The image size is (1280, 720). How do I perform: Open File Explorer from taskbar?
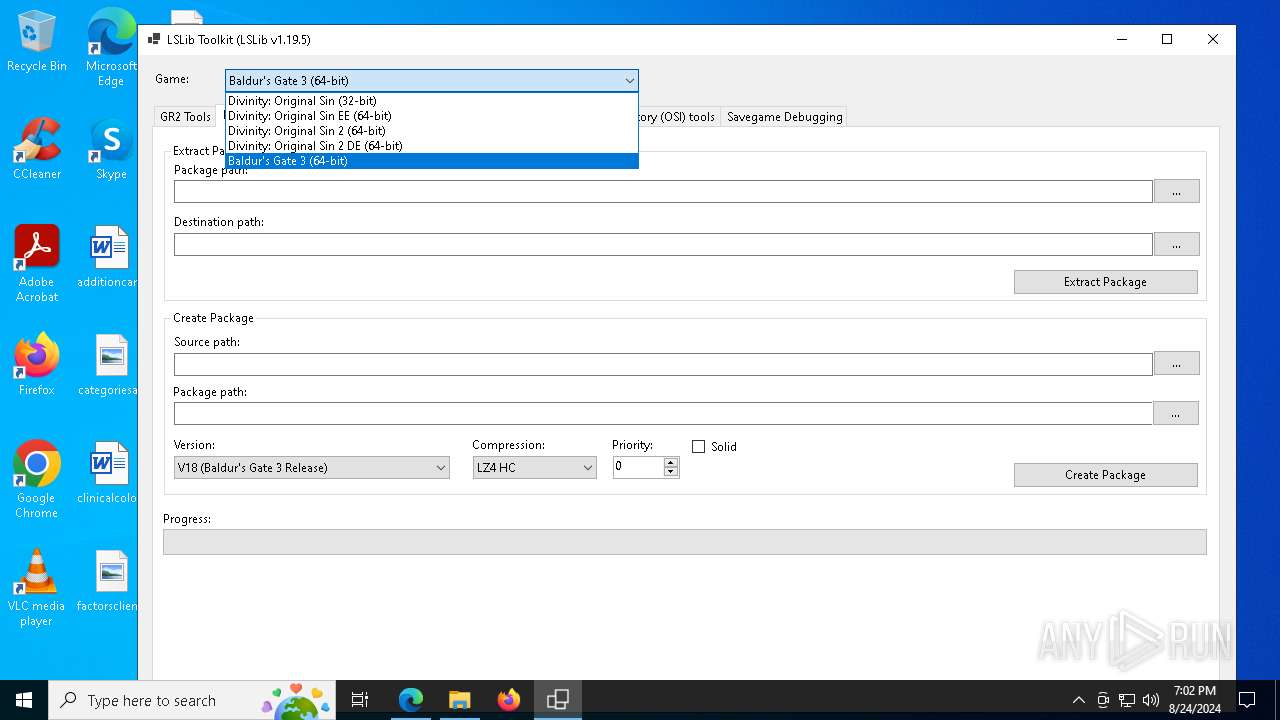(459, 700)
